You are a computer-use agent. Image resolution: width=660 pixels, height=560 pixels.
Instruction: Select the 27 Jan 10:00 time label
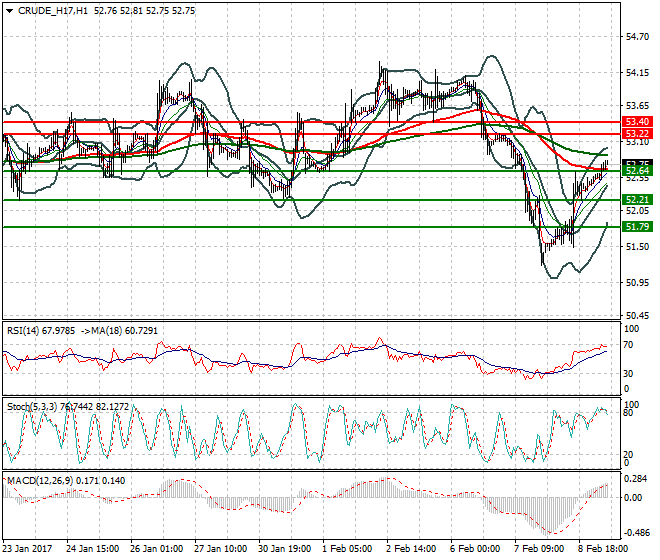pyautogui.click(x=221, y=549)
